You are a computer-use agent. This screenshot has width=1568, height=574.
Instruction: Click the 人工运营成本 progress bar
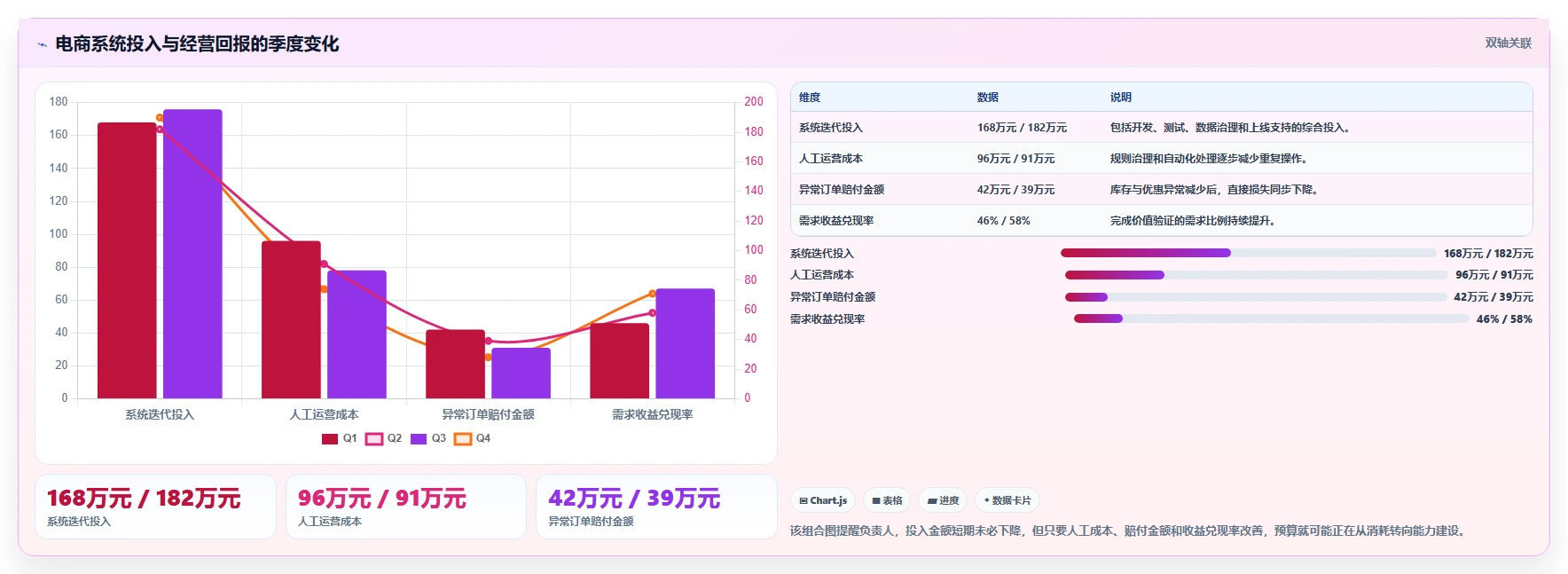[x=1256, y=275]
